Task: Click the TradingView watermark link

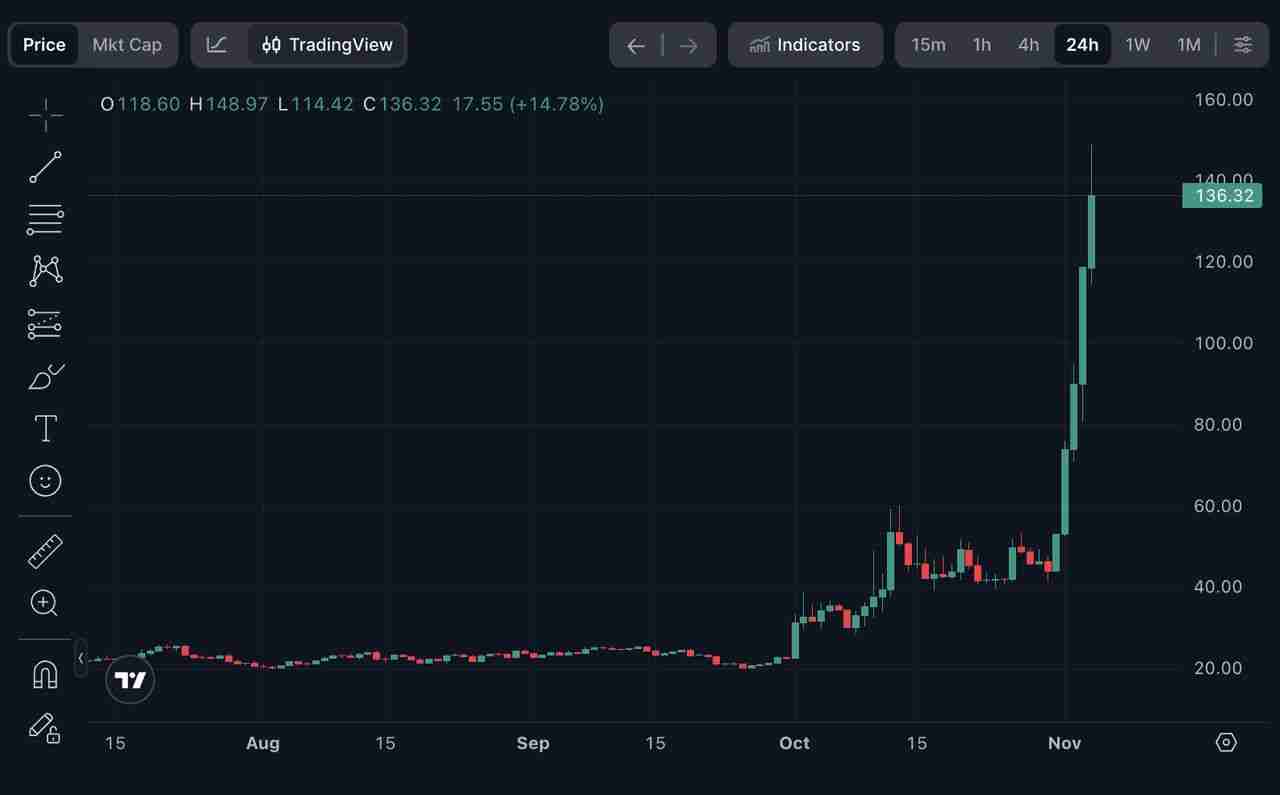Action: click(x=130, y=679)
